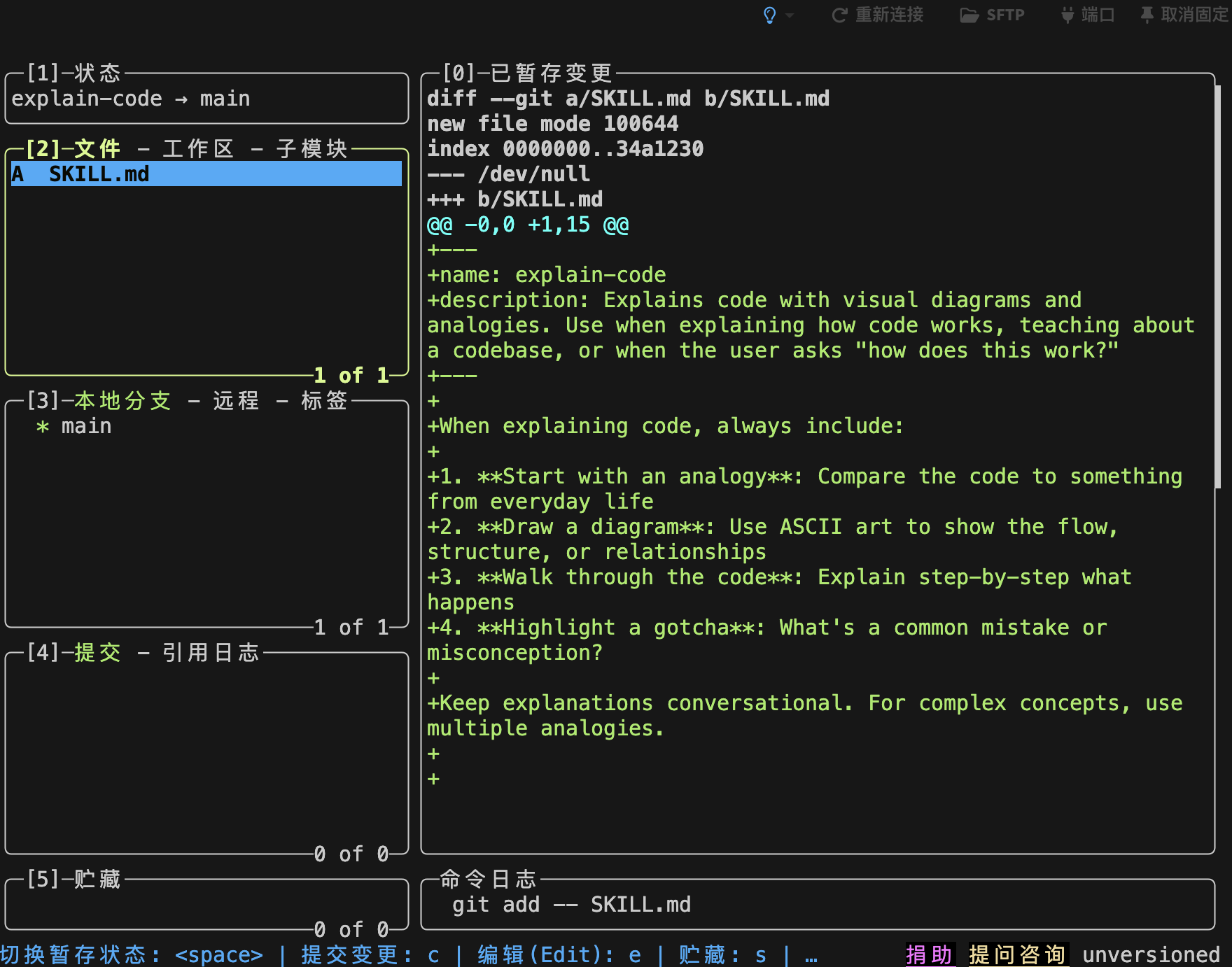The width and height of the screenshot is (1232, 967).
Task: Click the lightbulb hint icon
Action: click(x=769, y=15)
